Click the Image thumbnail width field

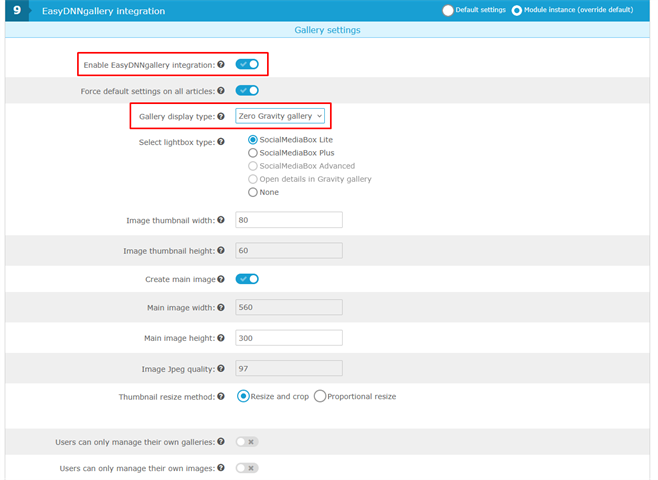click(x=289, y=220)
